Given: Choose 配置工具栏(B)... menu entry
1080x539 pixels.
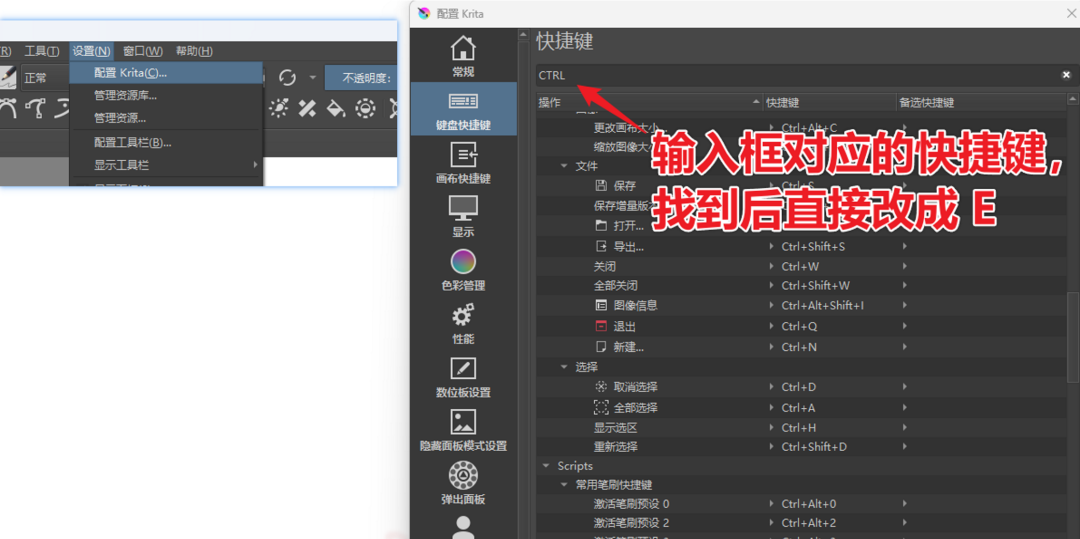Looking at the screenshot, I should pyautogui.click(x=166, y=142).
